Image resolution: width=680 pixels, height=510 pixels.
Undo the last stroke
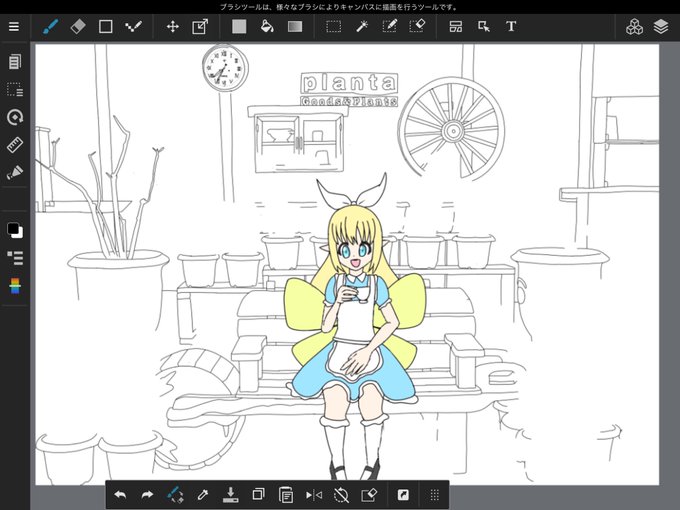tap(120, 494)
